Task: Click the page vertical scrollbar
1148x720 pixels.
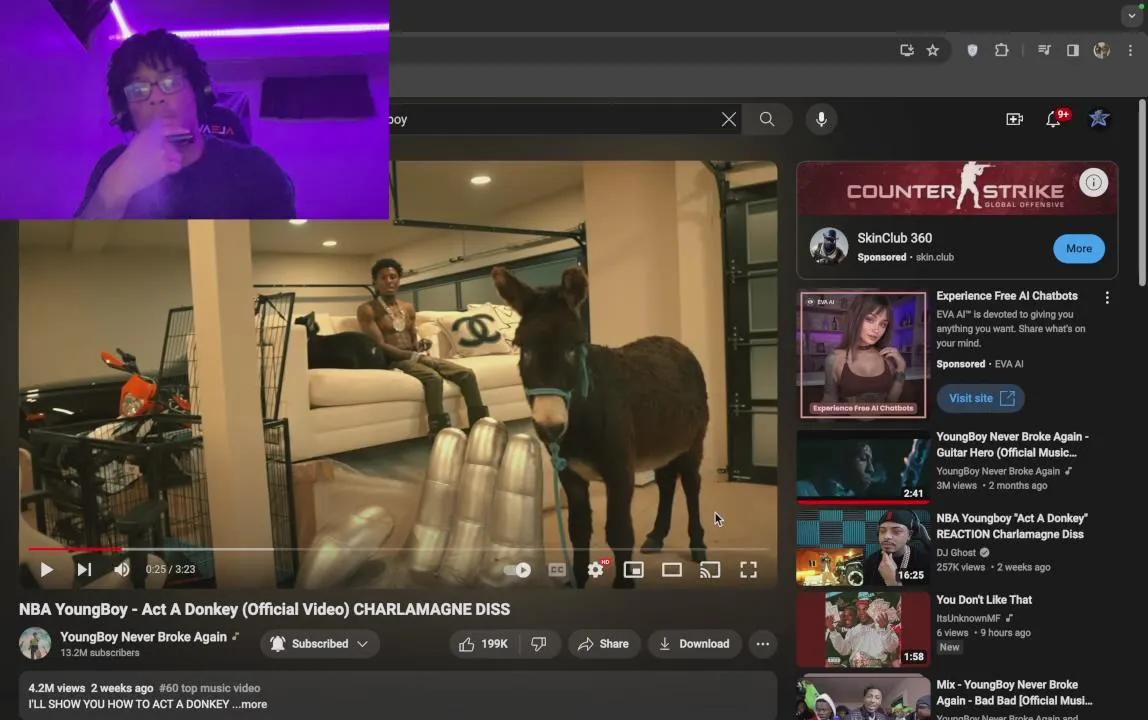Action: tap(1142, 193)
